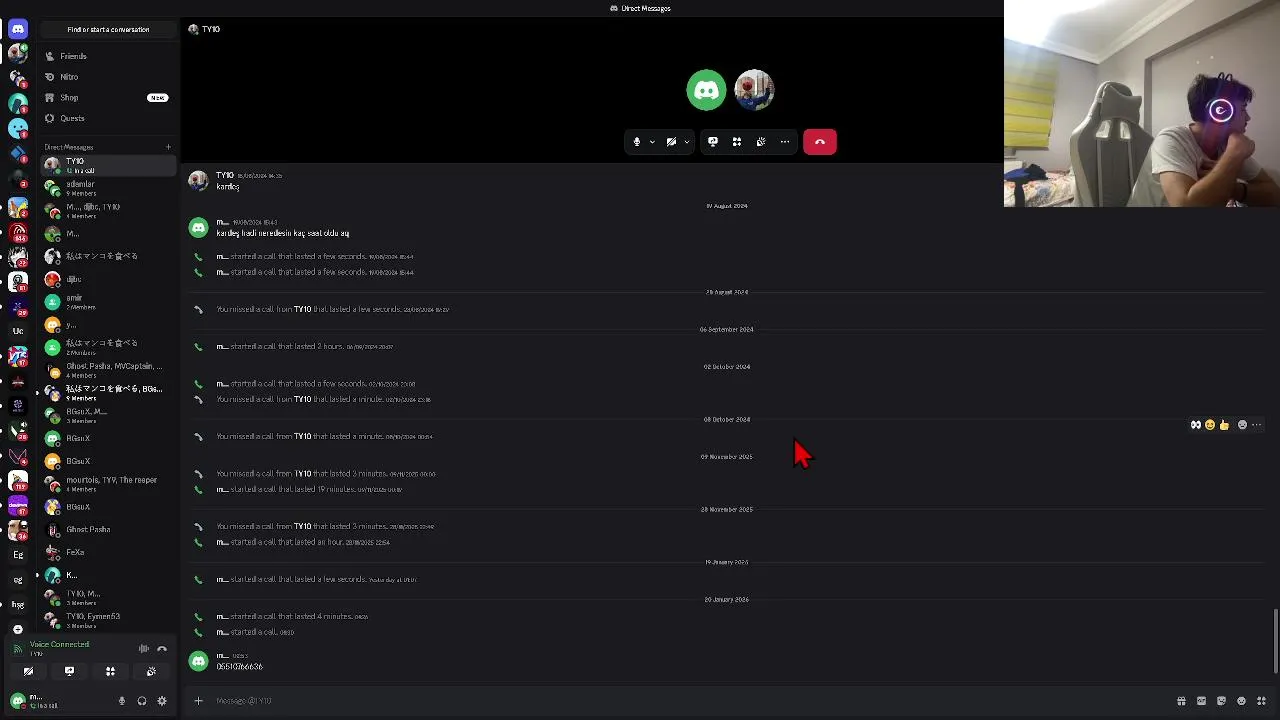Open apps launcher in message box
Image resolution: width=1280 pixels, height=720 pixels.
[1261, 701]
